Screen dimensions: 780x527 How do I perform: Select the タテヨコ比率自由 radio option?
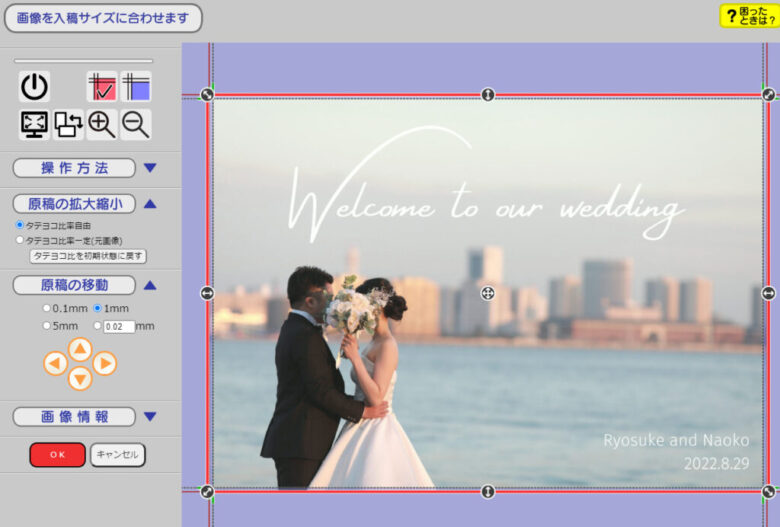20,225
